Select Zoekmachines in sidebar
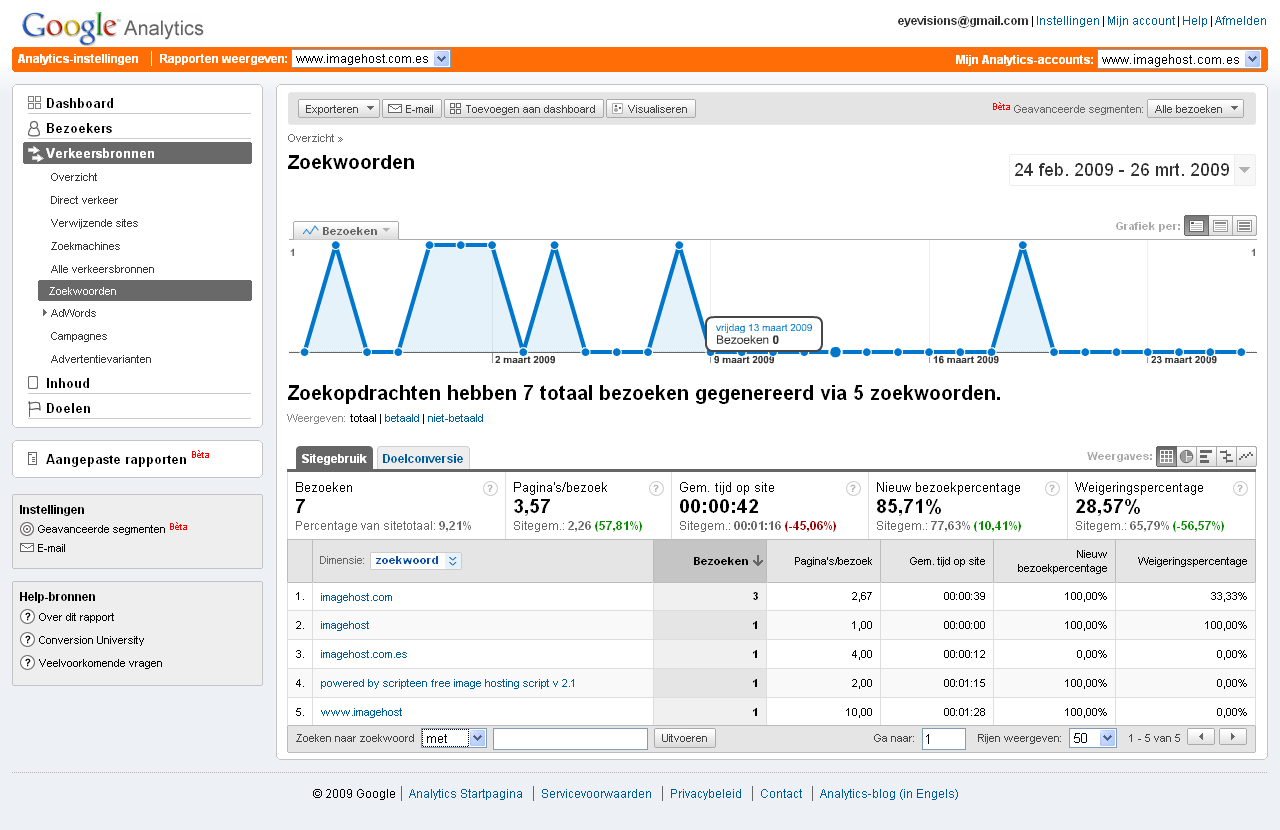 85,246
